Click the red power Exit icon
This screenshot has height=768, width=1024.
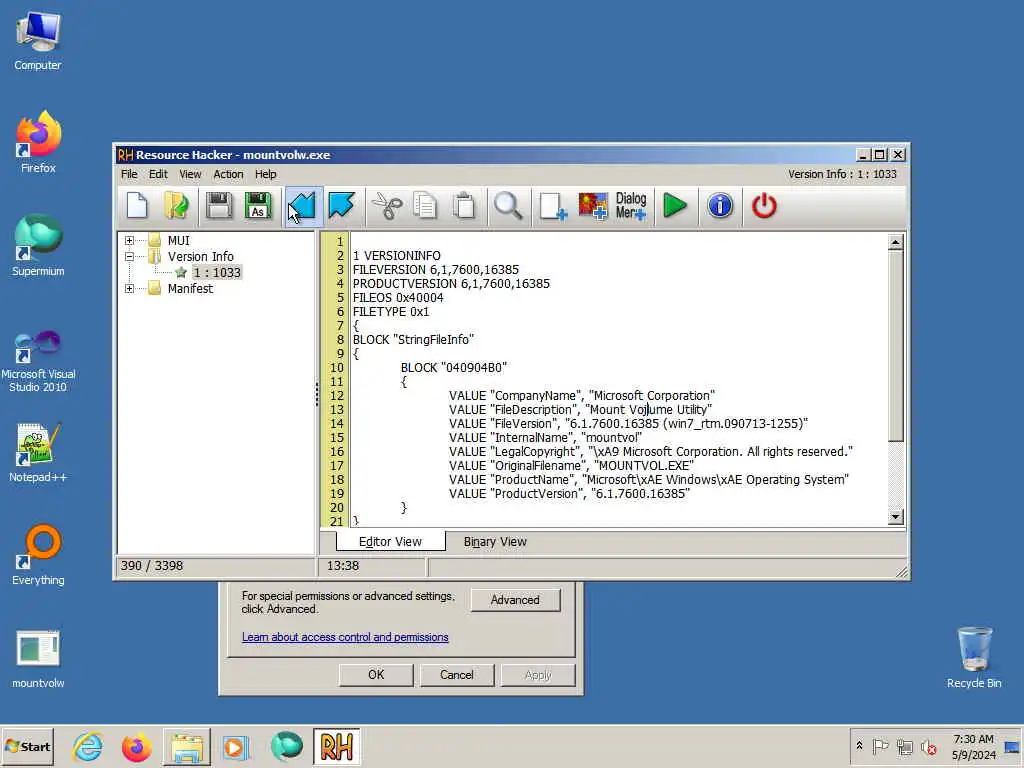764,206
